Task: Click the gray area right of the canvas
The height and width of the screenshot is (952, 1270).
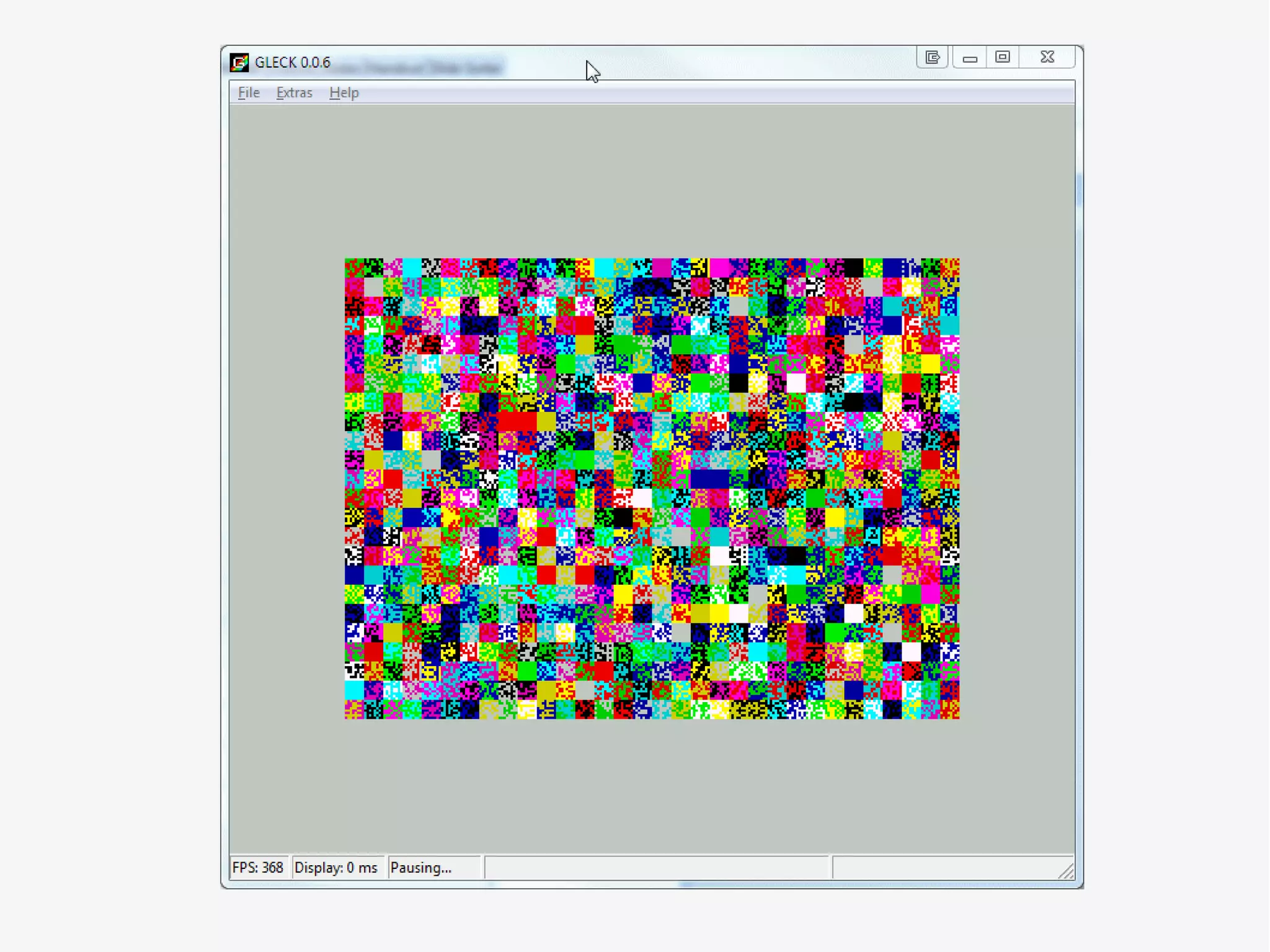Action: tap(1017, 488)
